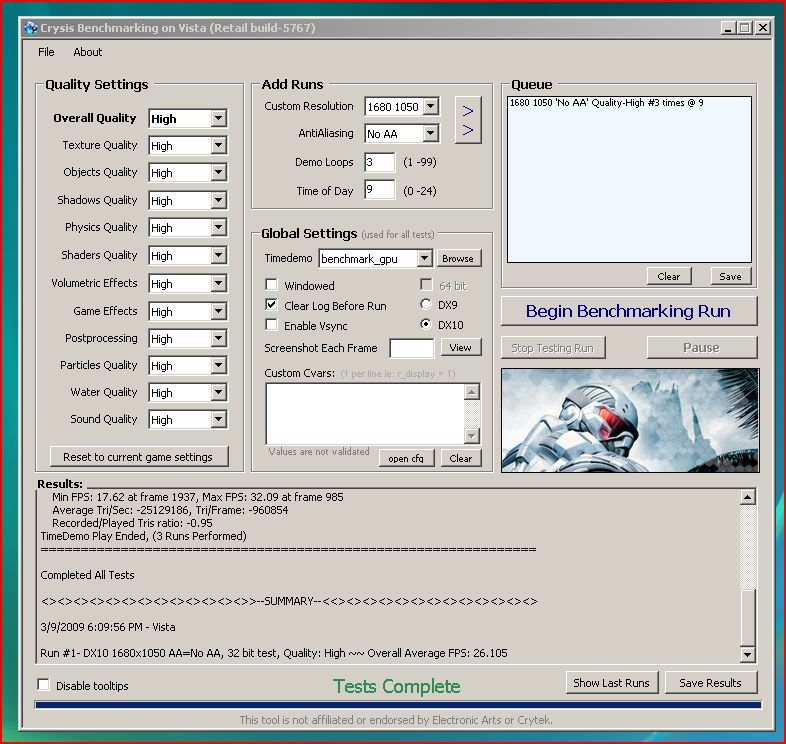Click the Demo Loops input field
The width and height of the screenshot is (786, 744).
[379, 162]
